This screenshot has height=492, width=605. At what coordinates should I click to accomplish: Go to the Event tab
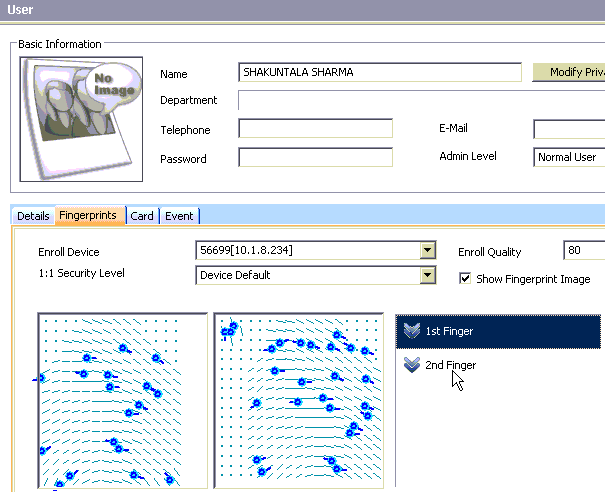pos(180,216)
